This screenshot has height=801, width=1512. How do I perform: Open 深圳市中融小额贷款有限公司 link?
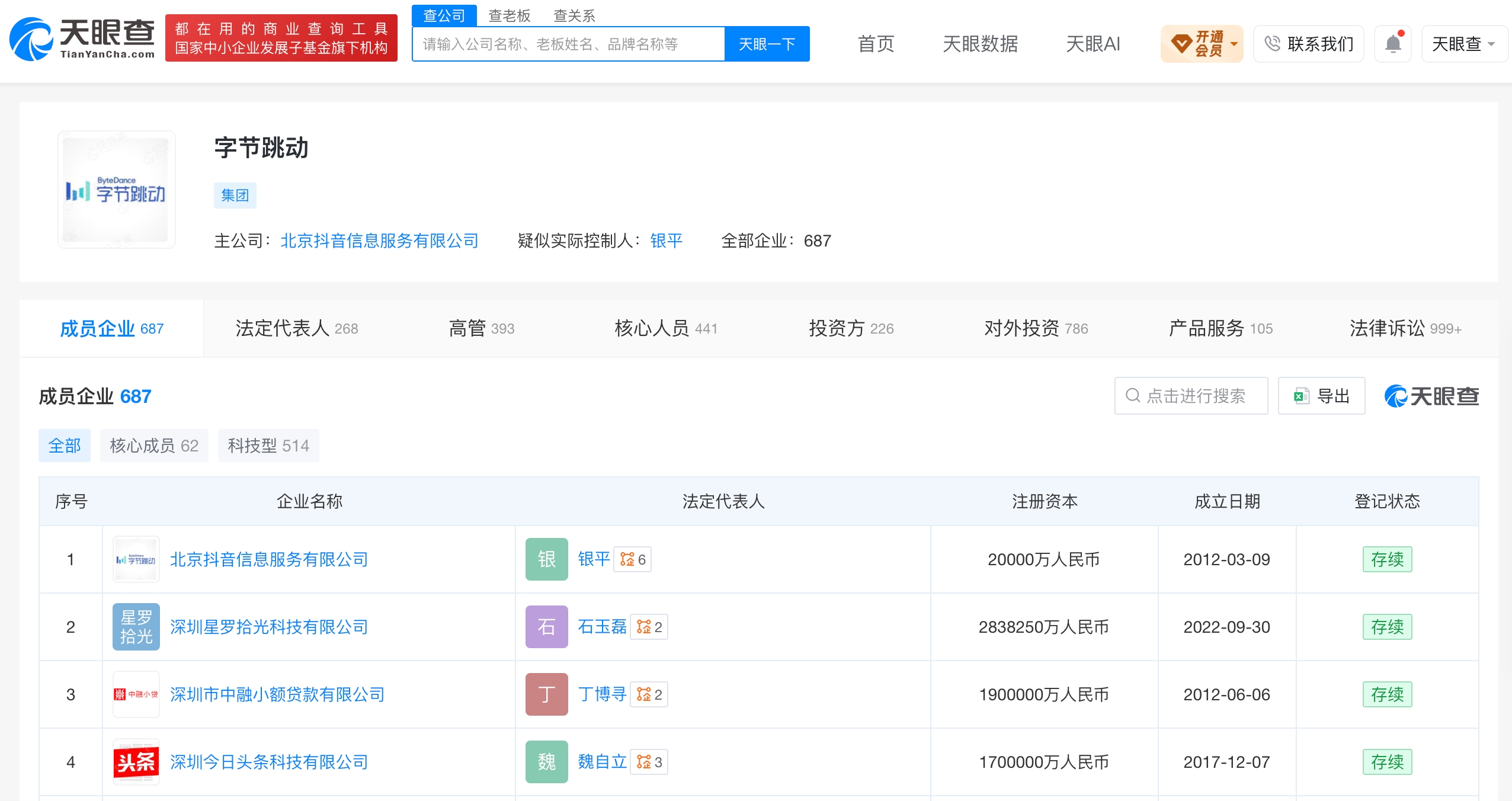pyautogui.click(x=277, y=694)
